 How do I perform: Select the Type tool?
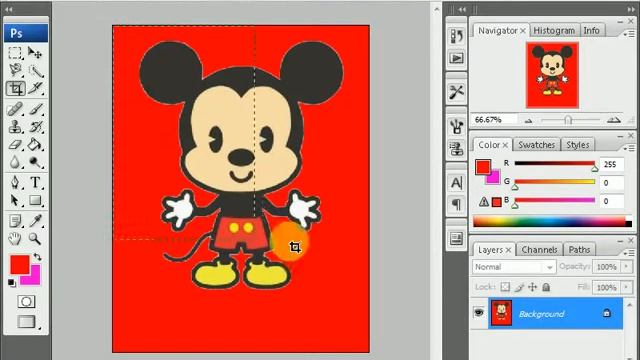[x=35, y=182]
